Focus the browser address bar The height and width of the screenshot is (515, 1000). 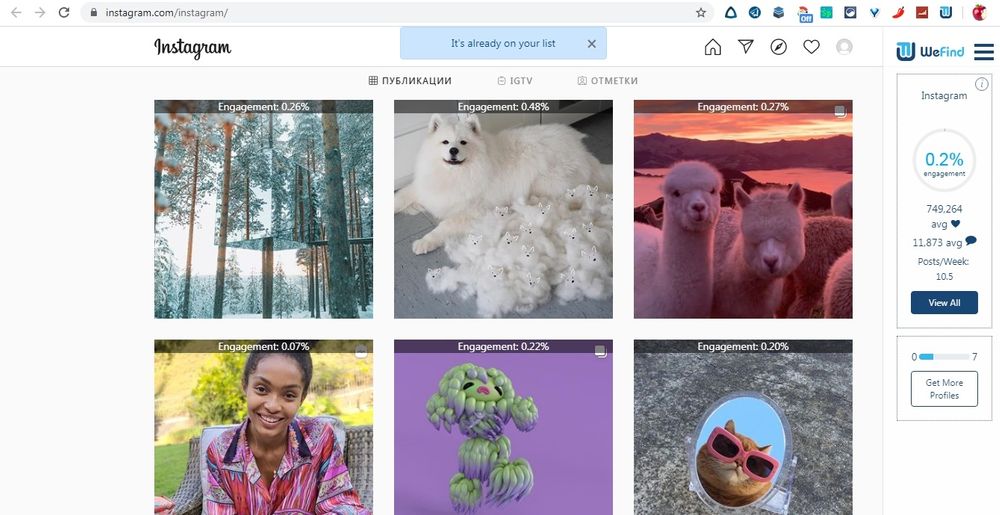(395, 12)
